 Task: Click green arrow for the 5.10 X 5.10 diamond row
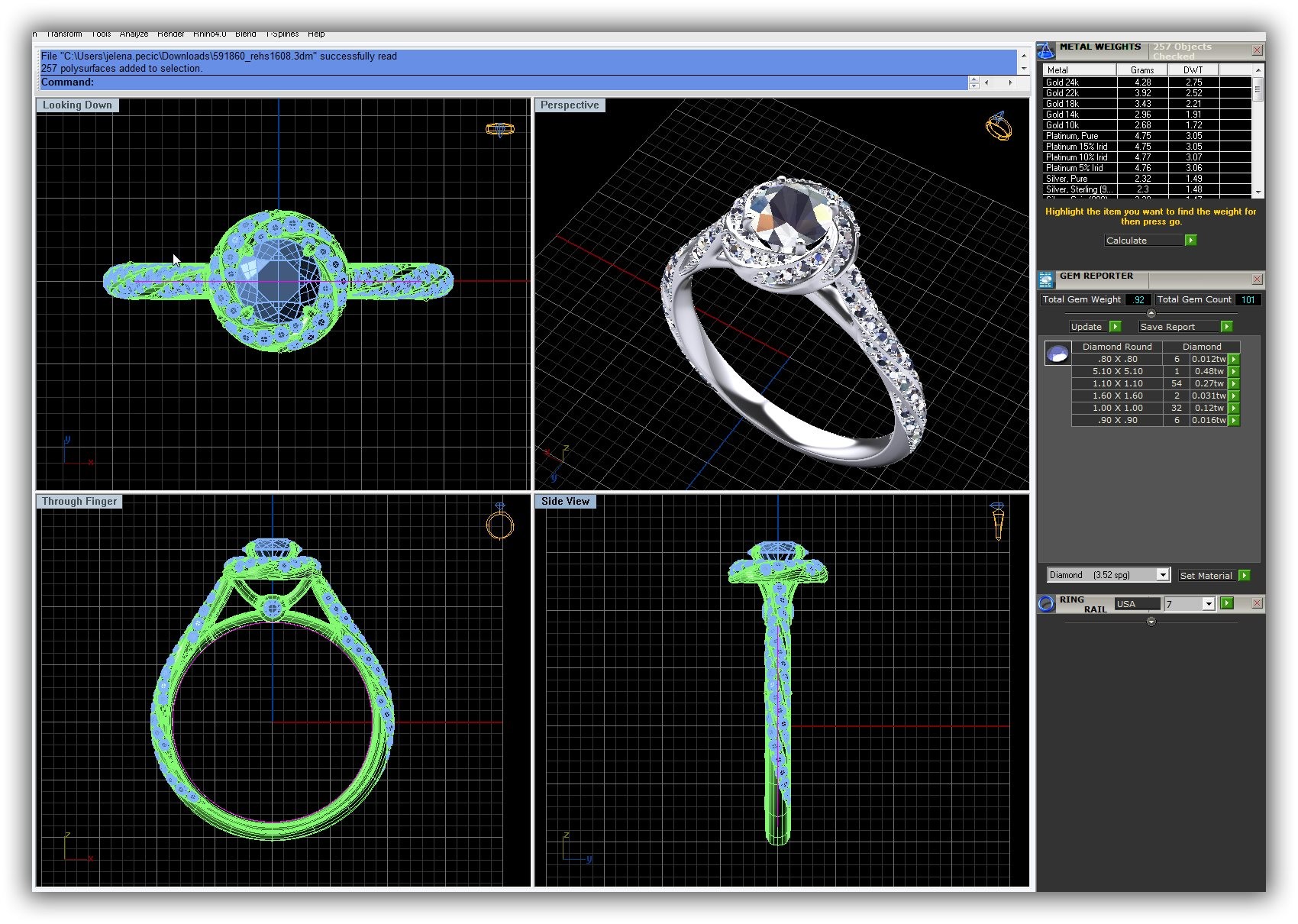pyautogui.click(x=1234, y=372)
